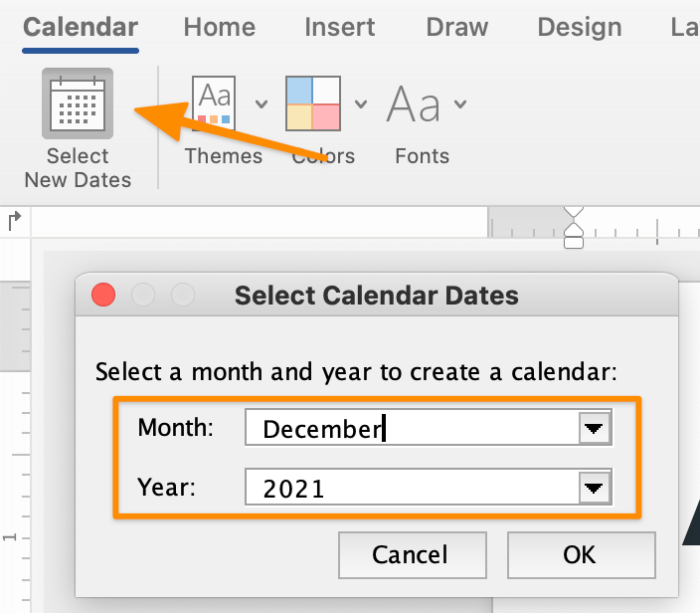
Task: Switch to the Home ribbon tab
Action: (x=219, y=27)
